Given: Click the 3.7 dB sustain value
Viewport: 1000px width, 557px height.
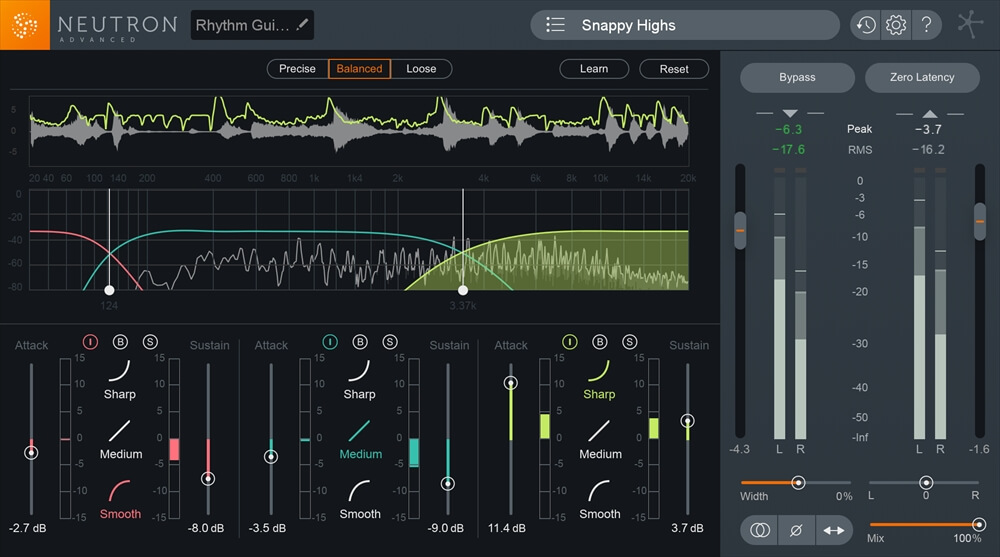Looking at the screenshot, I should (687, 528).
